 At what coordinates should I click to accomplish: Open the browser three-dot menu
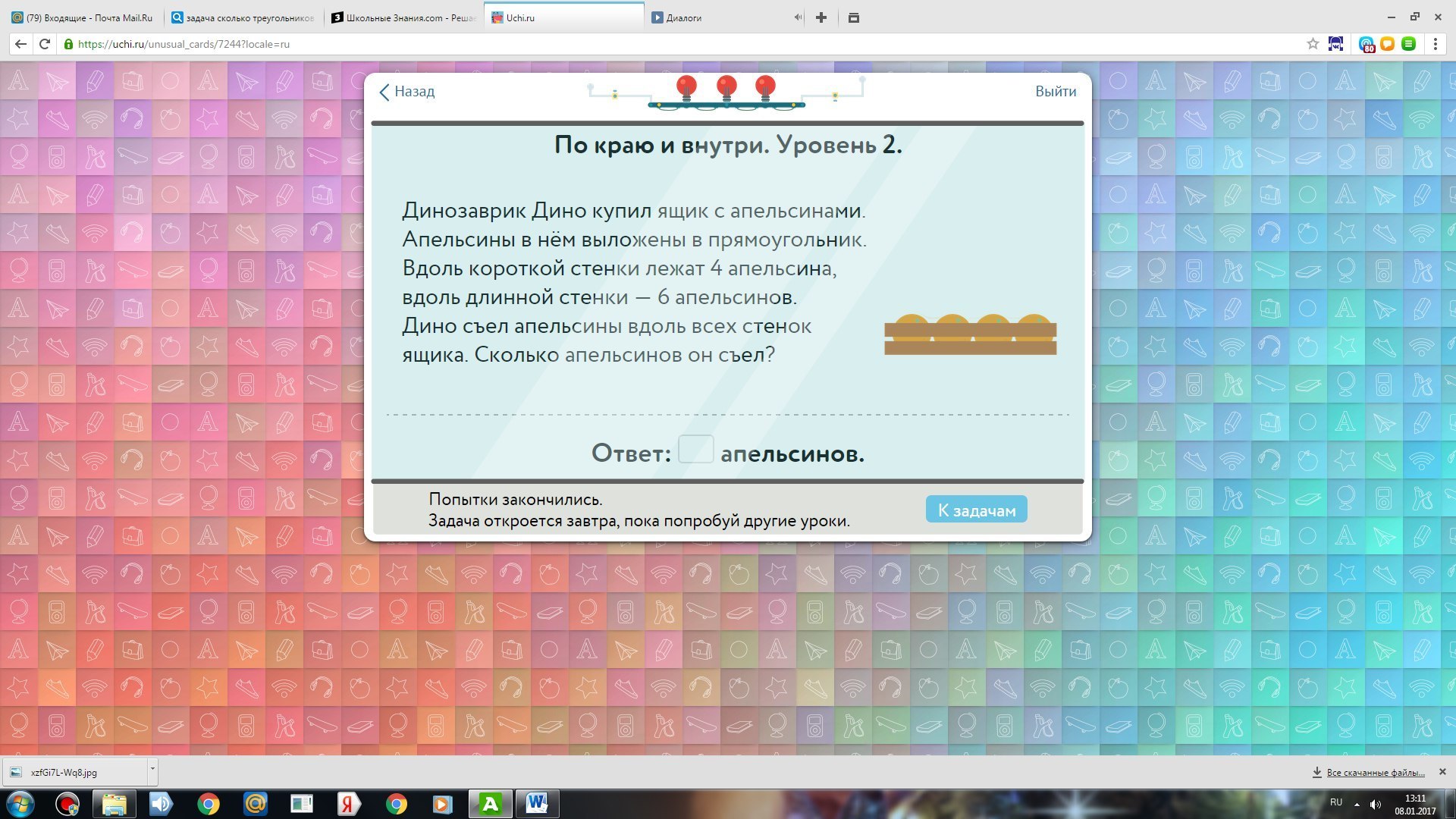click(1435, 44)
